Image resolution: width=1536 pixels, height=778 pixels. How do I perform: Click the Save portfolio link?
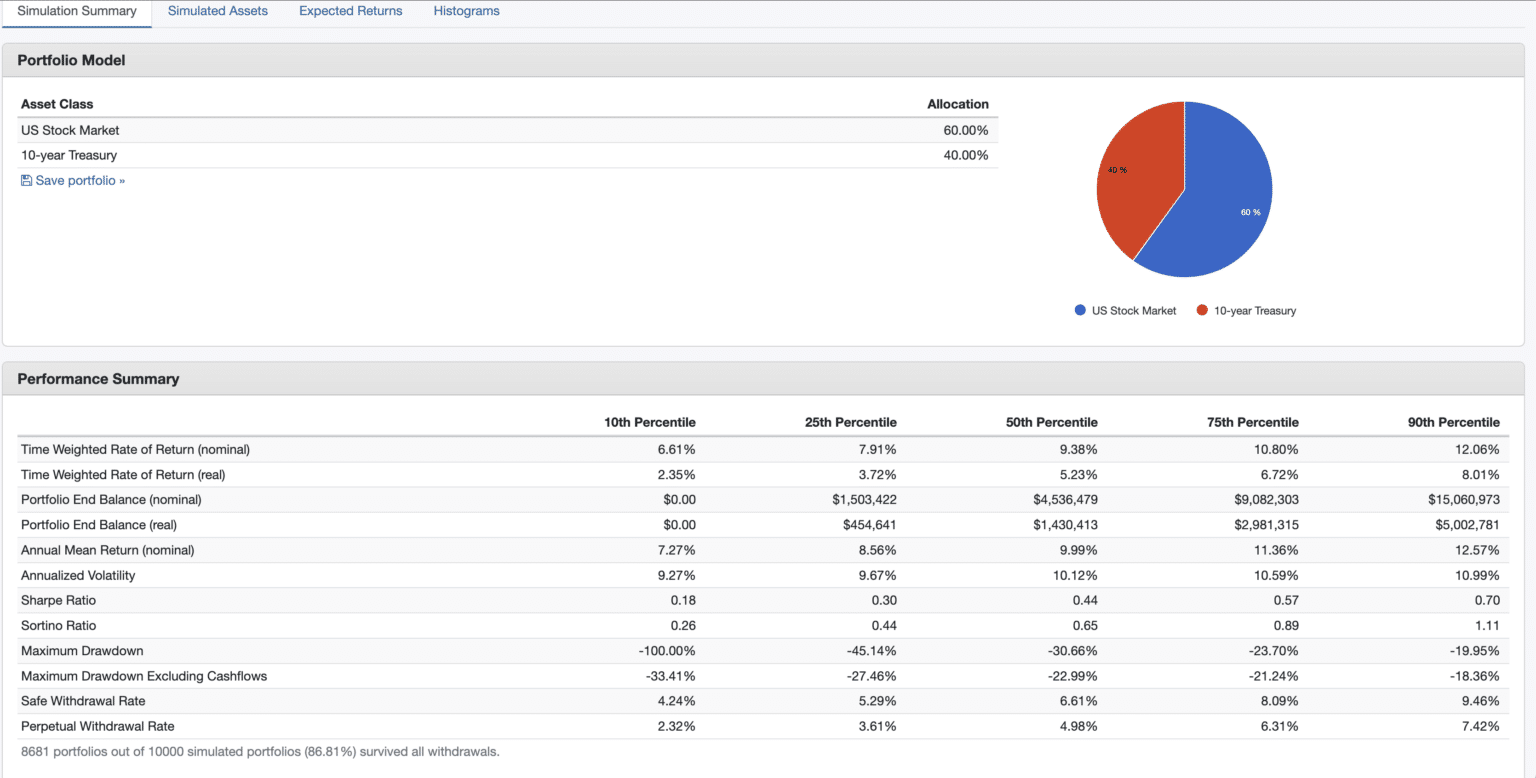click(80, 181)
